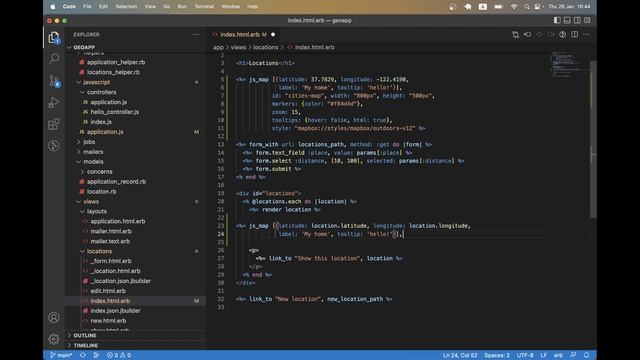Expand the OUTLINE section

136,336
